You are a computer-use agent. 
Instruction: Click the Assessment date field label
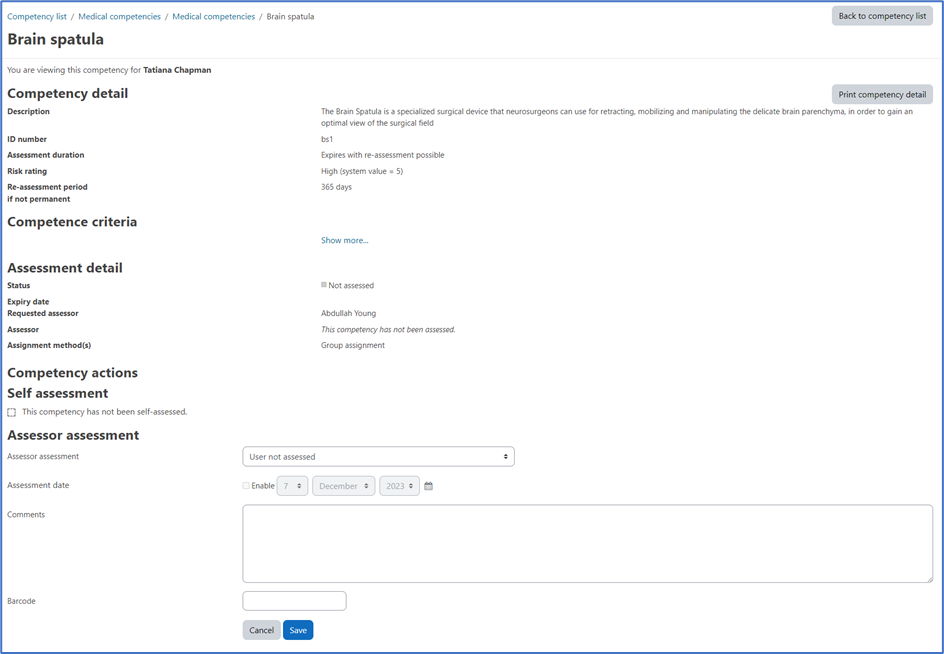(x=38, y=485)
